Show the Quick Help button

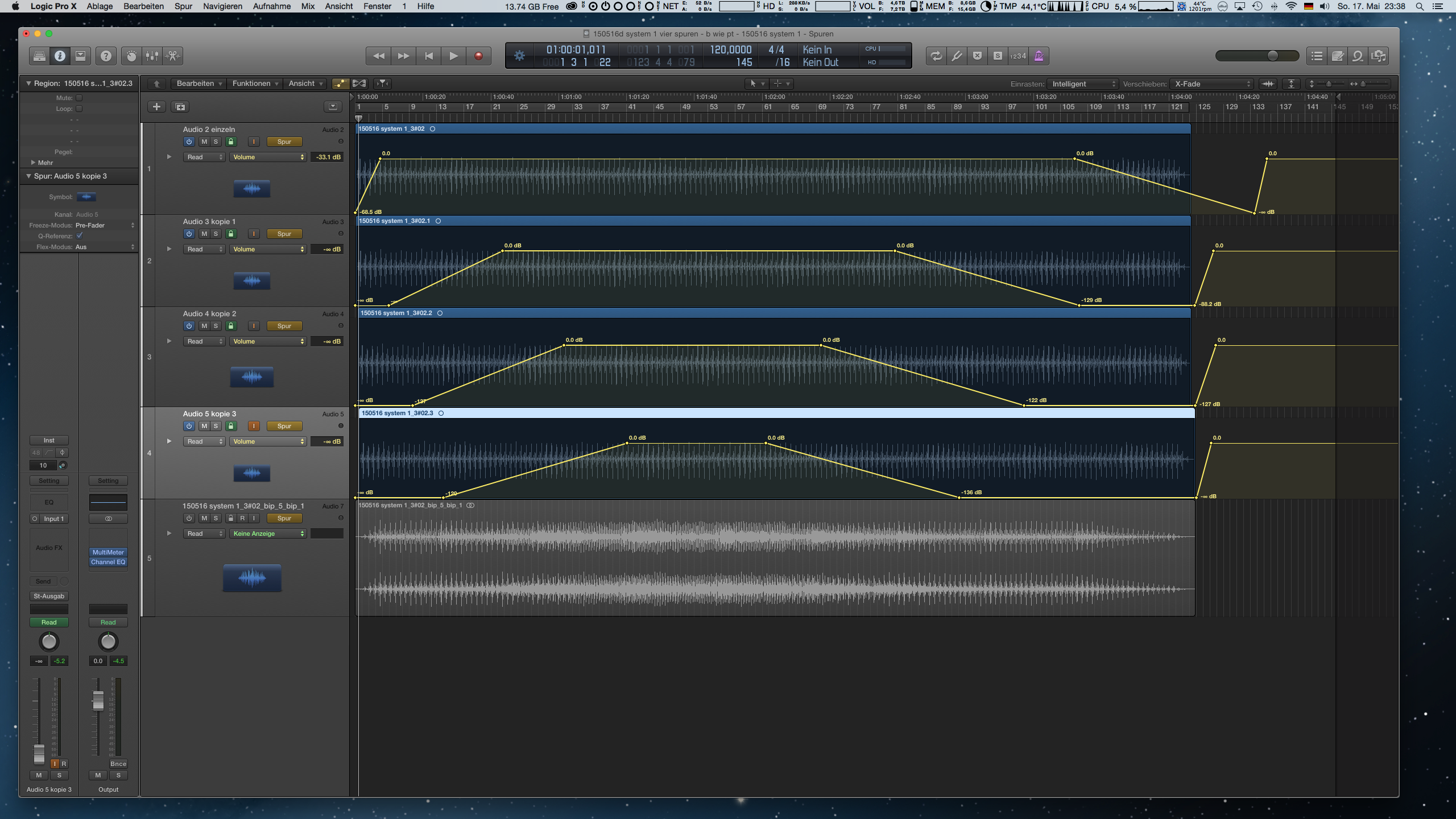(x=106, y=56)
